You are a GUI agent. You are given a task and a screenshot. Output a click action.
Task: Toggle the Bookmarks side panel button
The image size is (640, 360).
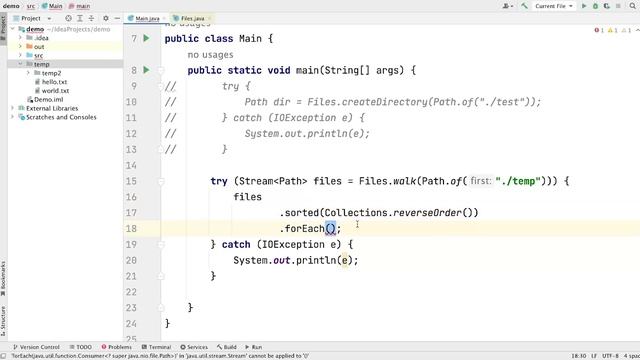pyautogui.click(x=3, y=279)
